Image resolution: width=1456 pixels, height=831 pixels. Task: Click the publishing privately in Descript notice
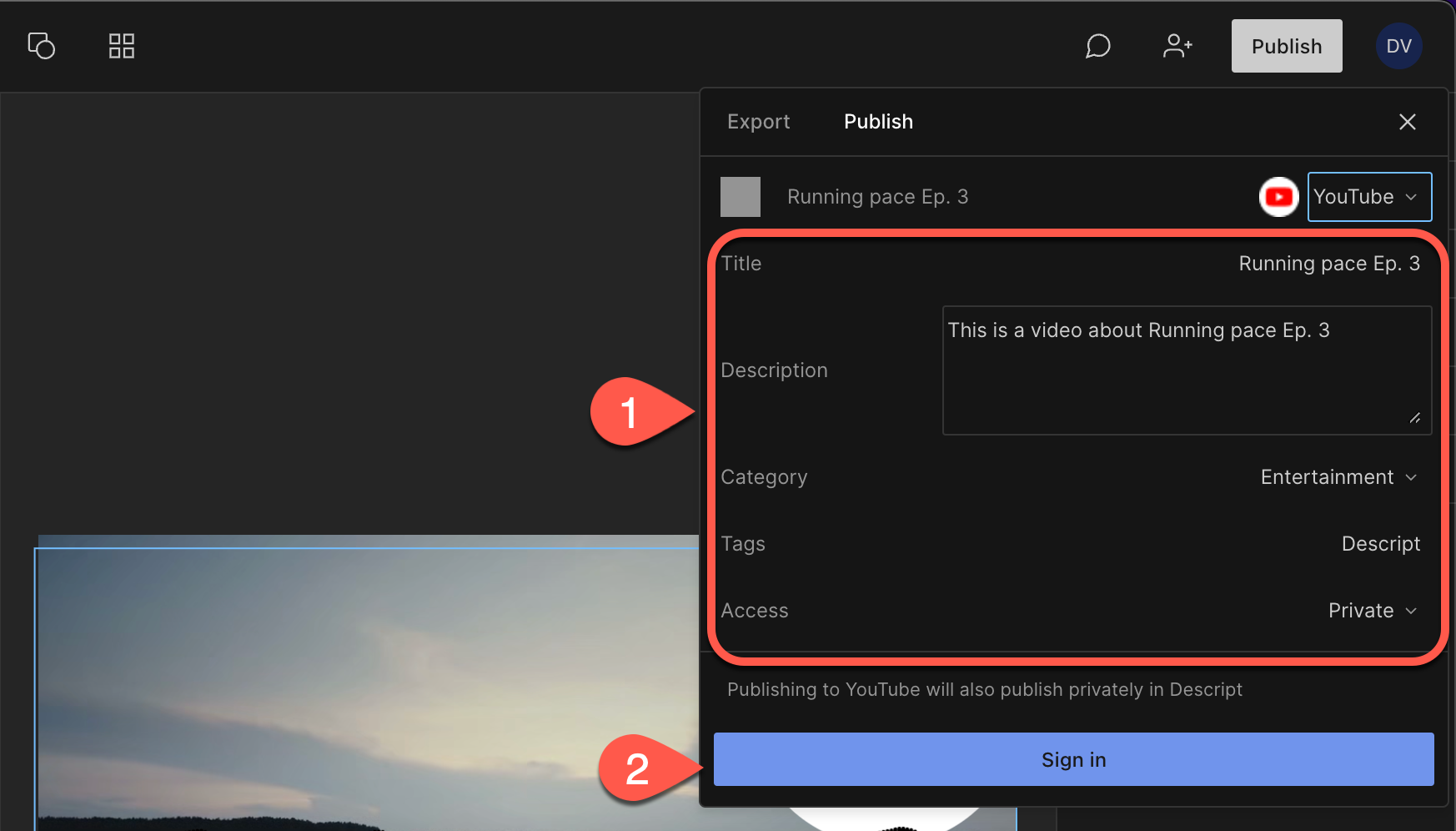pyautogui.click(x=984, y=690)
